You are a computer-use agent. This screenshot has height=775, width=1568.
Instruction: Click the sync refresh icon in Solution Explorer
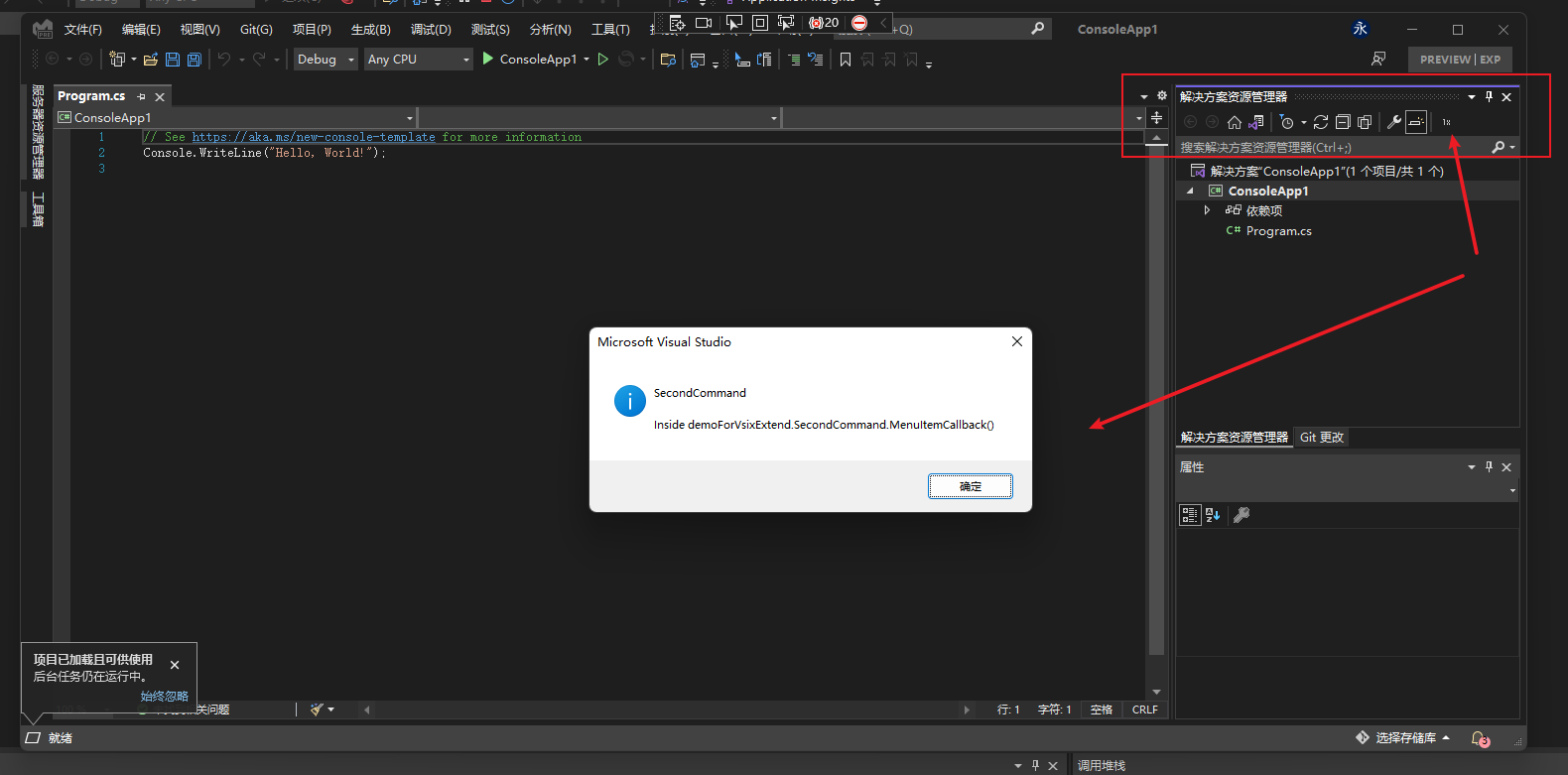[1321, 122]
